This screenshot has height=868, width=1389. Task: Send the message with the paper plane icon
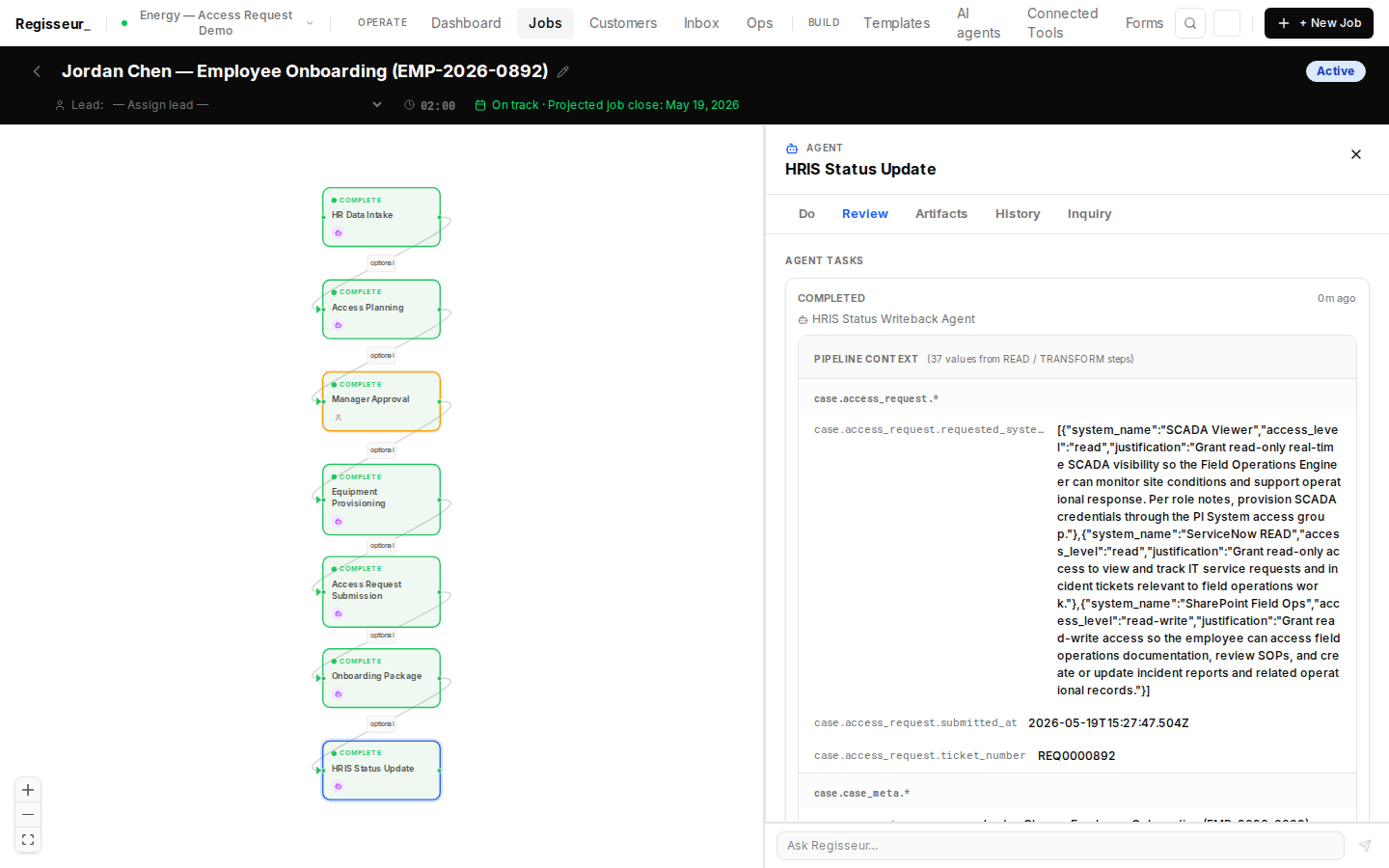[1365, 846]
